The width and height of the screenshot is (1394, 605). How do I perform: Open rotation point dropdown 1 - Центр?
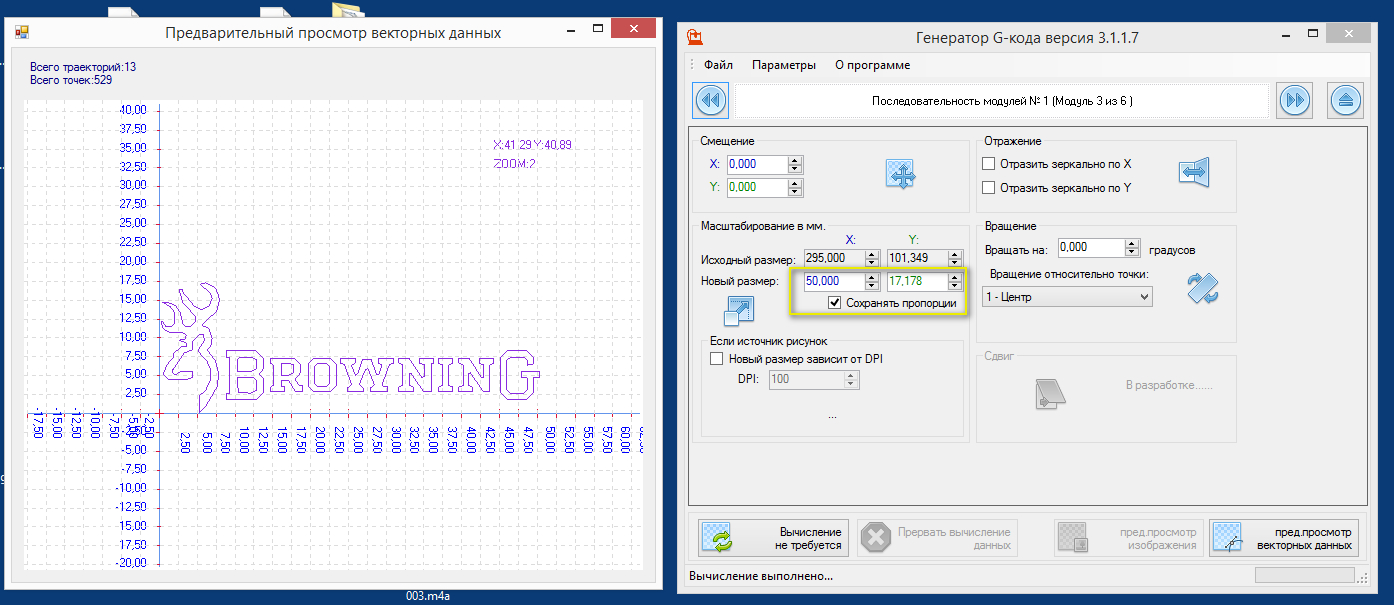[x=1067, y=297]
